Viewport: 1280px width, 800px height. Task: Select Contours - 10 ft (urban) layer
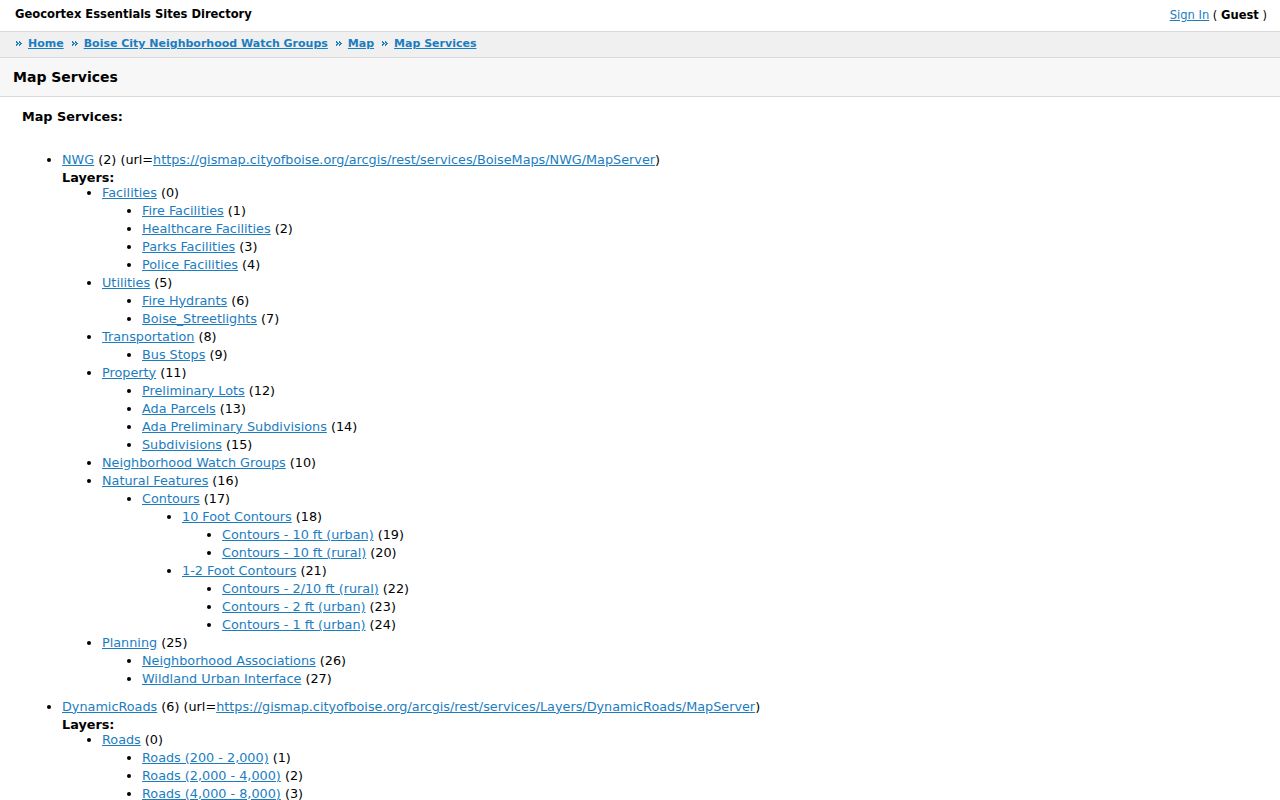tap(298, 535)
